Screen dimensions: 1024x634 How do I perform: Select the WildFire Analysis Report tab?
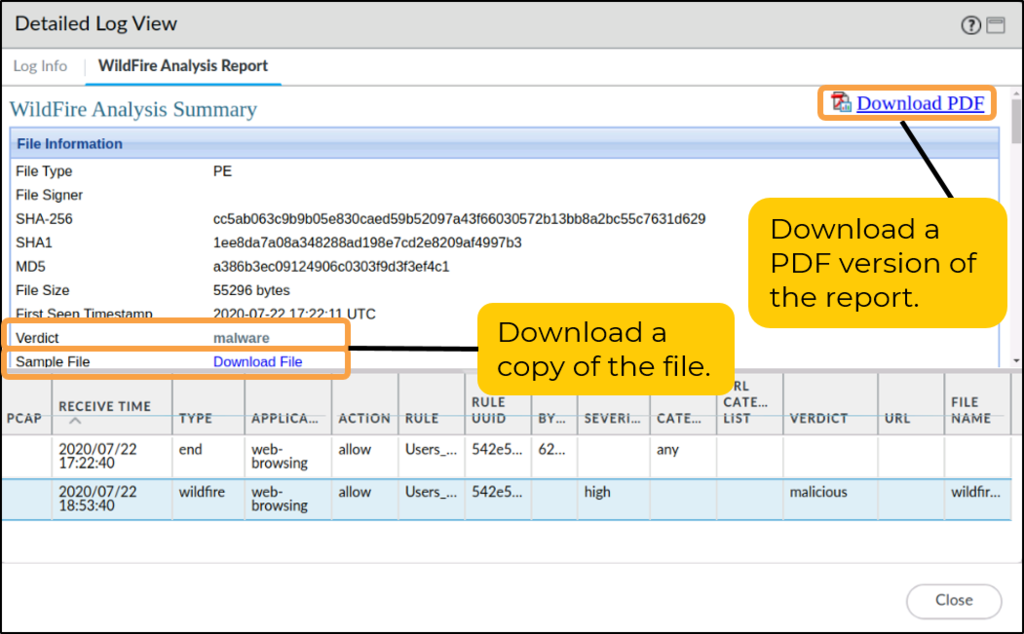point(183,66)
